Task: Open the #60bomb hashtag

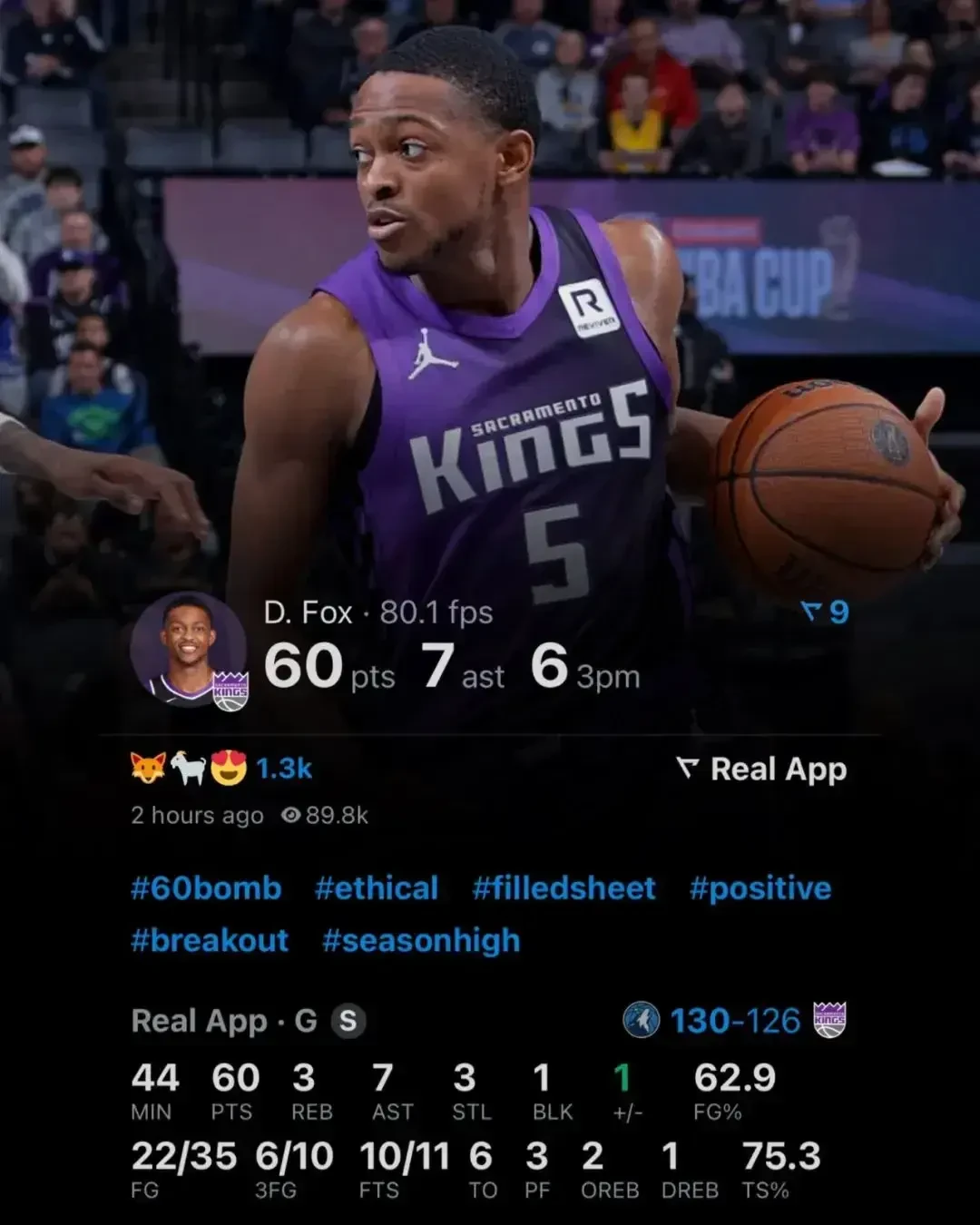Action: click(206, 888)
